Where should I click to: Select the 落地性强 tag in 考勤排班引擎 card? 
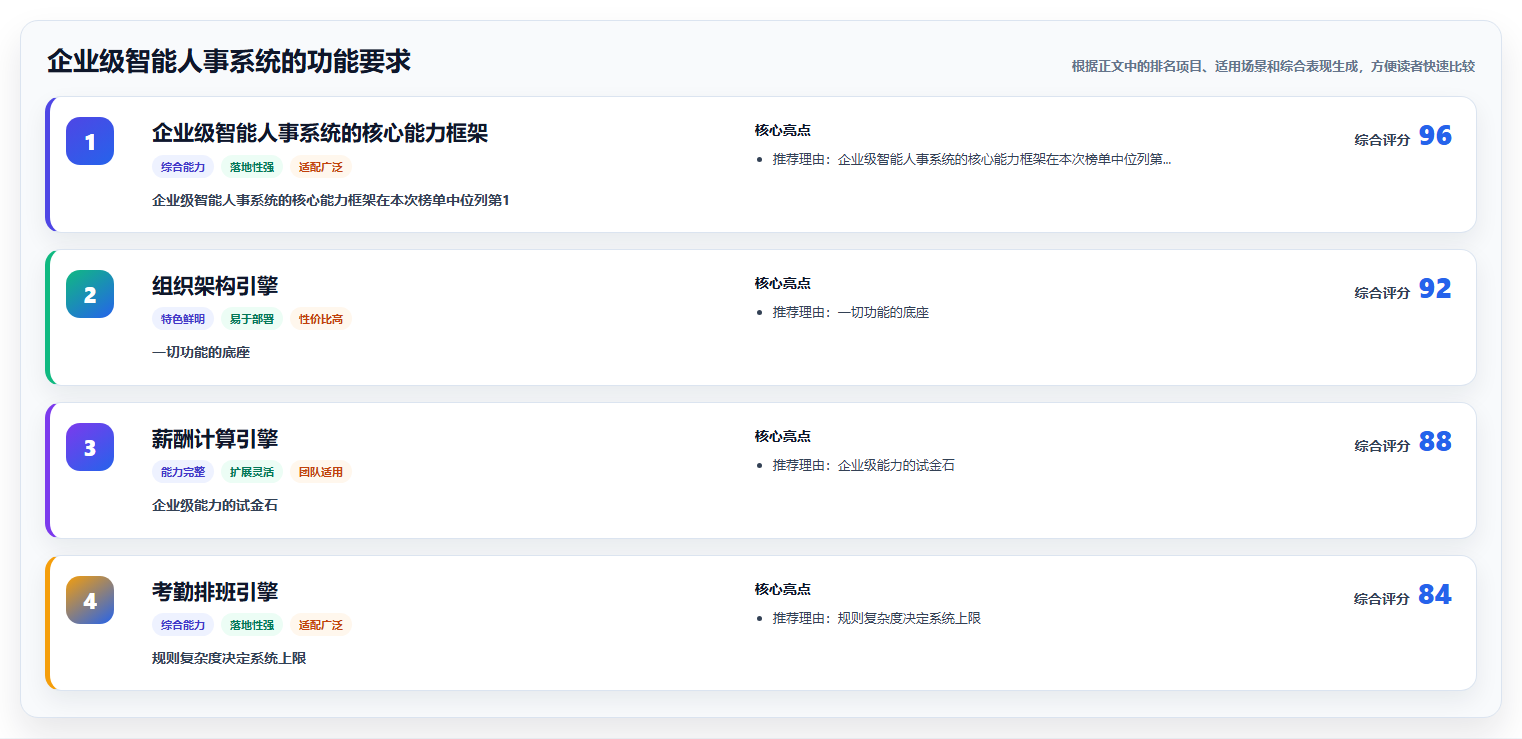(252, 625)
